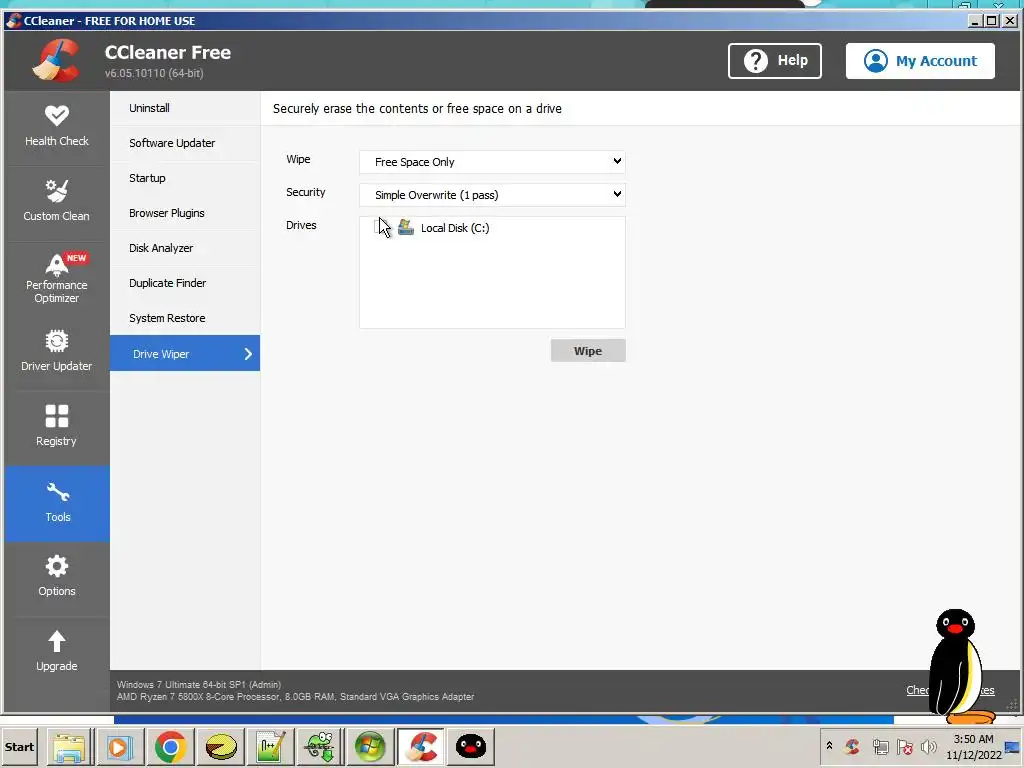
Task: Open the Uninstall tool
Action: [185, 108]
